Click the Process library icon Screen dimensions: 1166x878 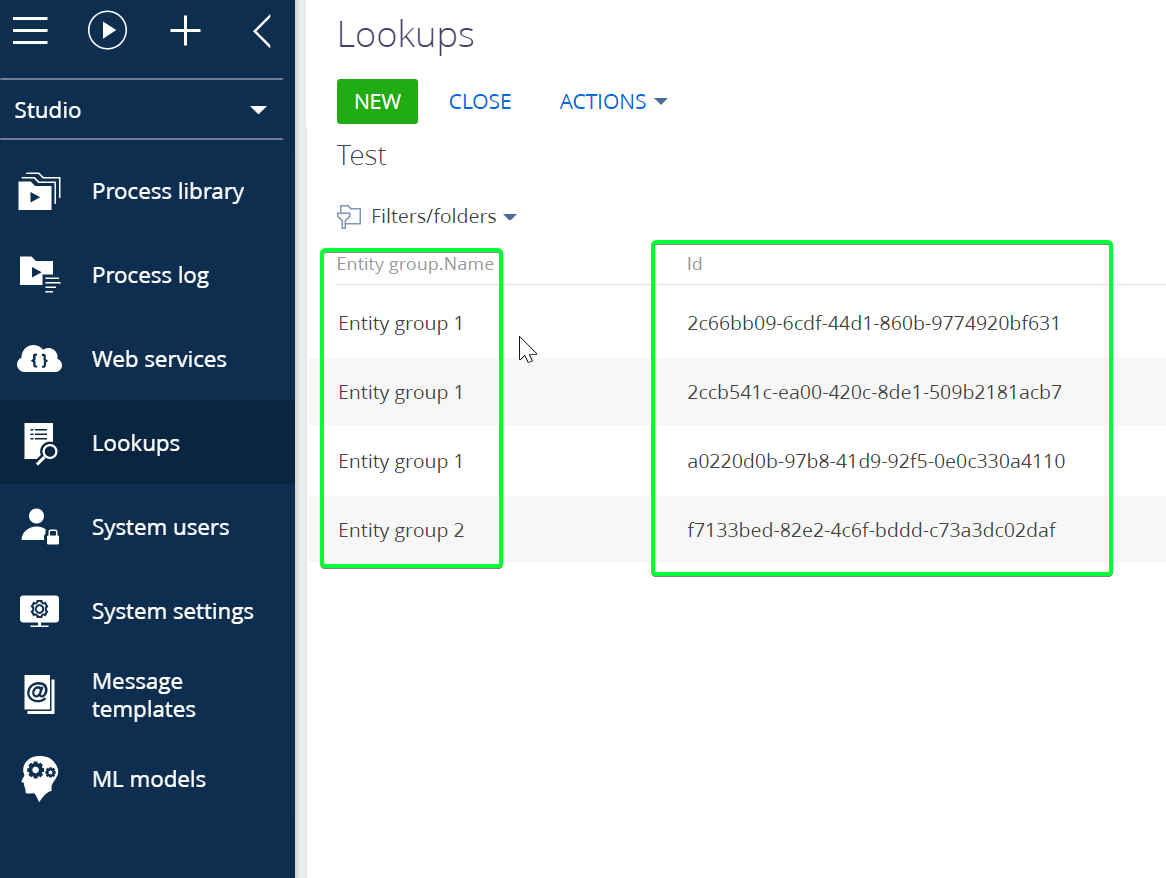[x=39, y=191]
